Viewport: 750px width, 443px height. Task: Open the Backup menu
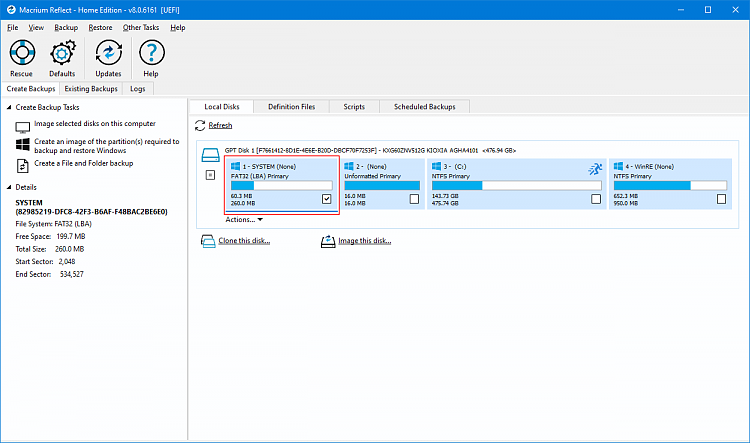(66, 28)
